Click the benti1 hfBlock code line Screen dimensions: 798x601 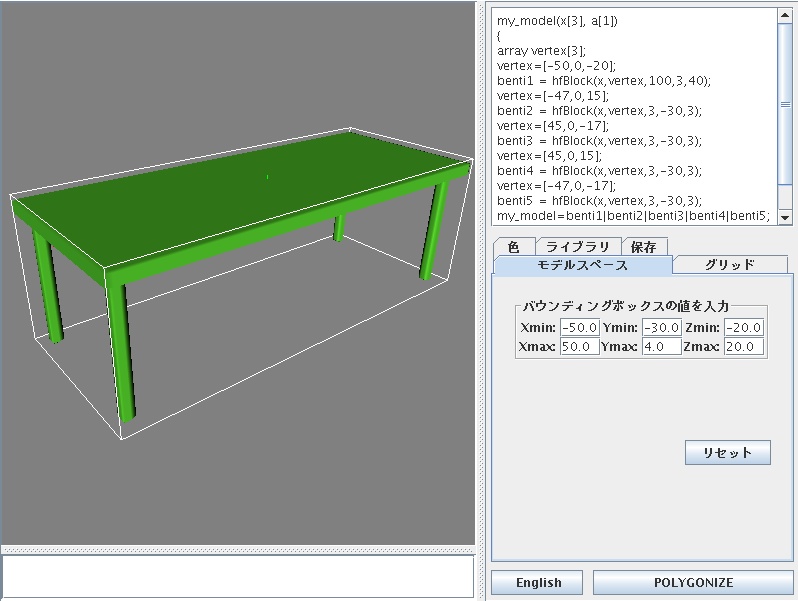604,80
